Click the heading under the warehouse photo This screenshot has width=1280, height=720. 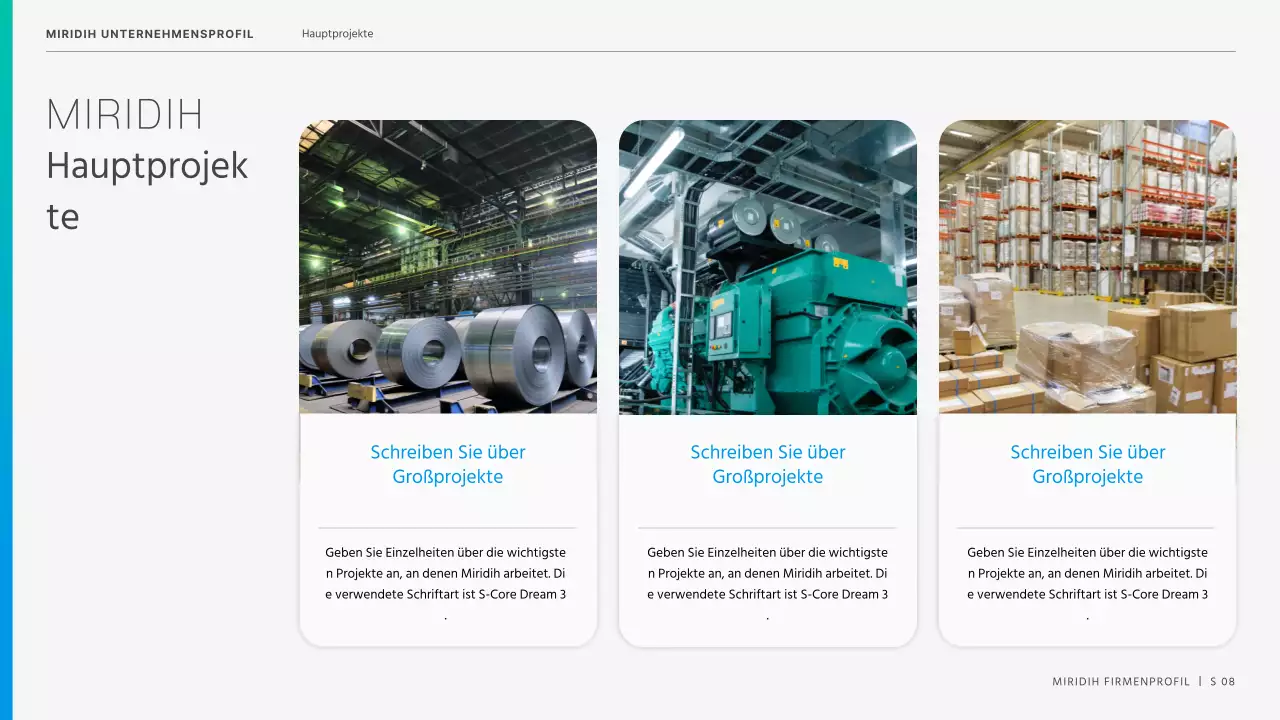pyautogui.click(x=1087, y=464)
